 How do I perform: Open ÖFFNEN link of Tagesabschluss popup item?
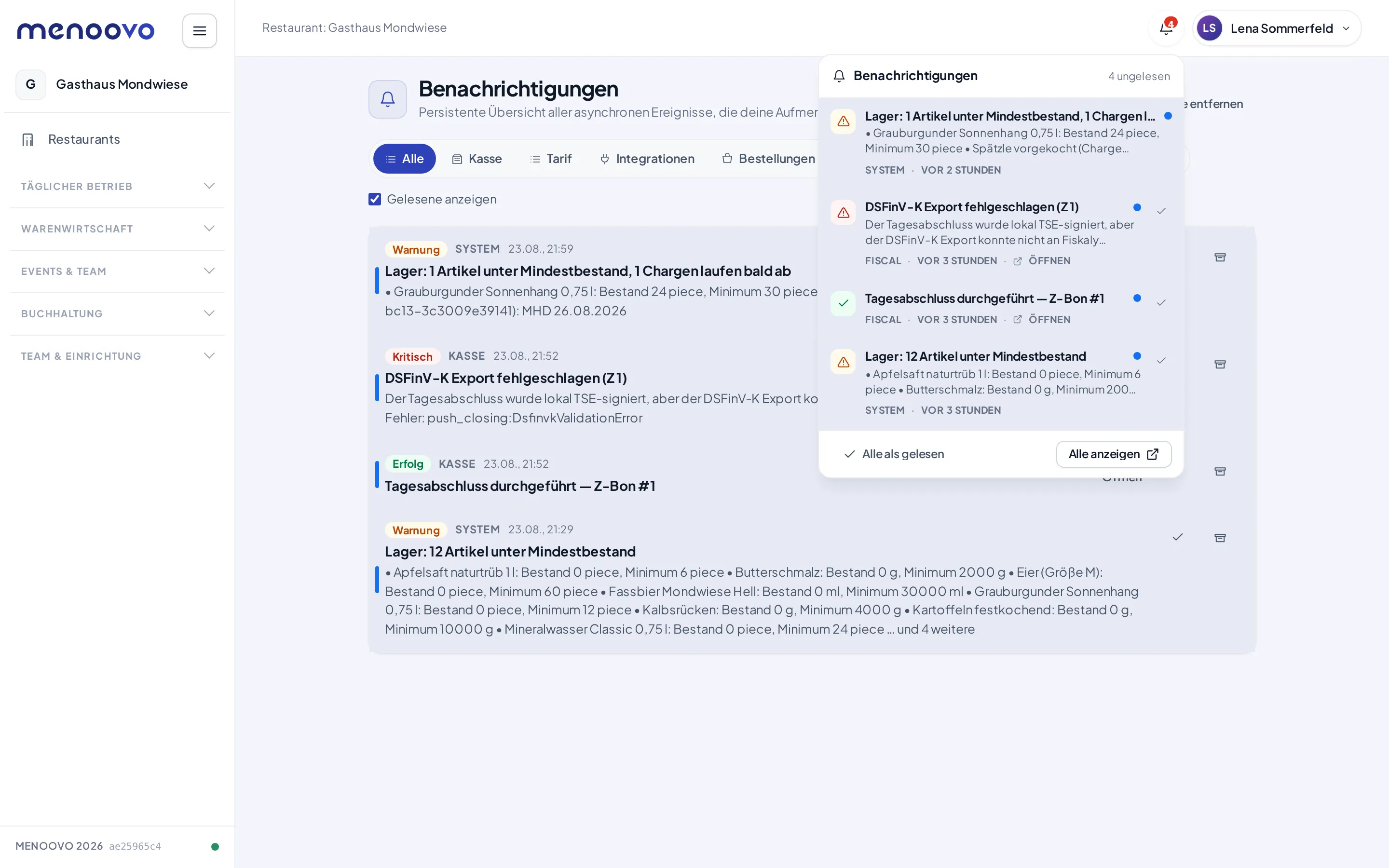1042,320
